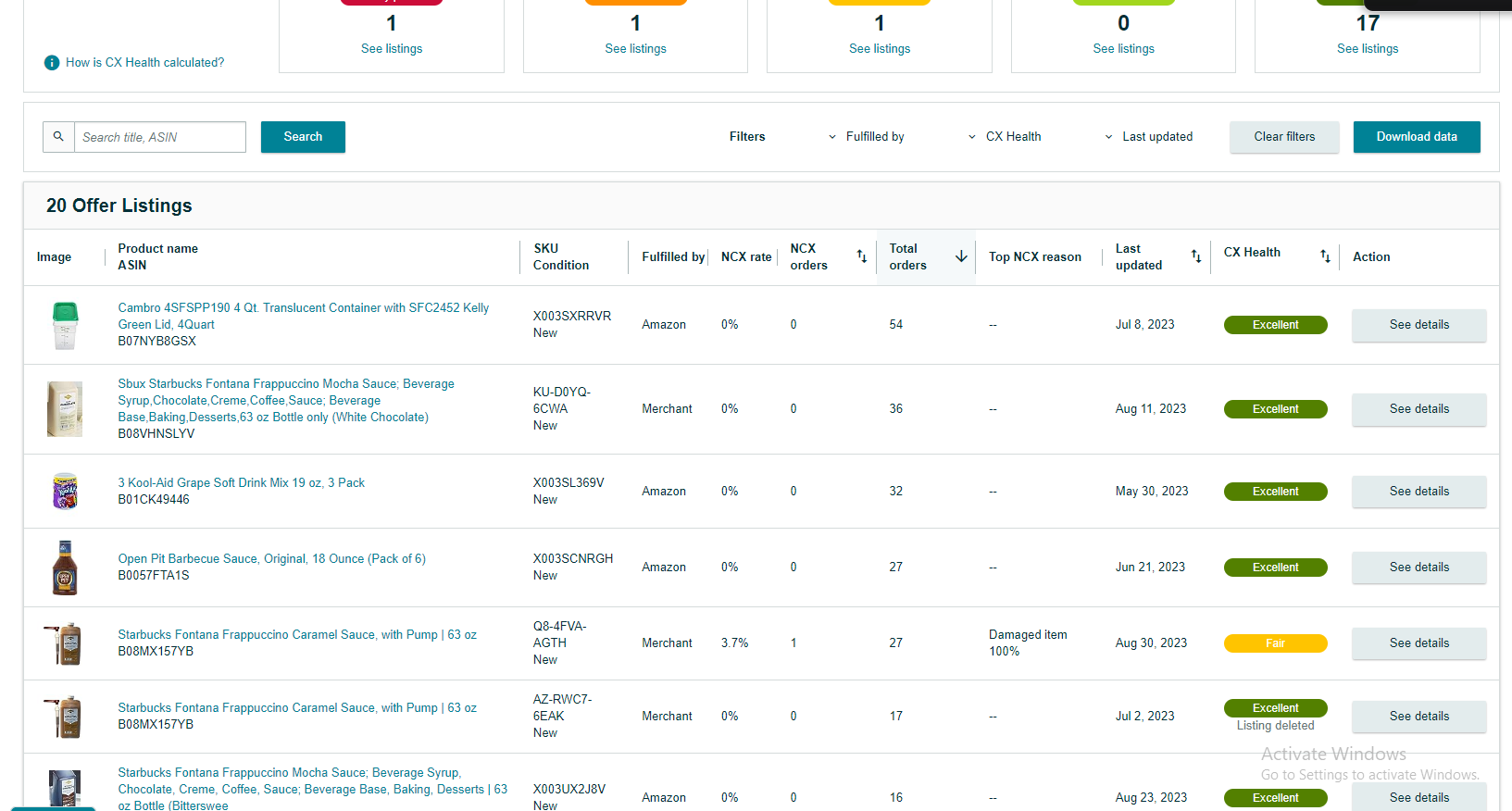See listings under the red-topped card
This screenshot has height=811, width=1512.
pyautogui.click(x=392, y=49)
